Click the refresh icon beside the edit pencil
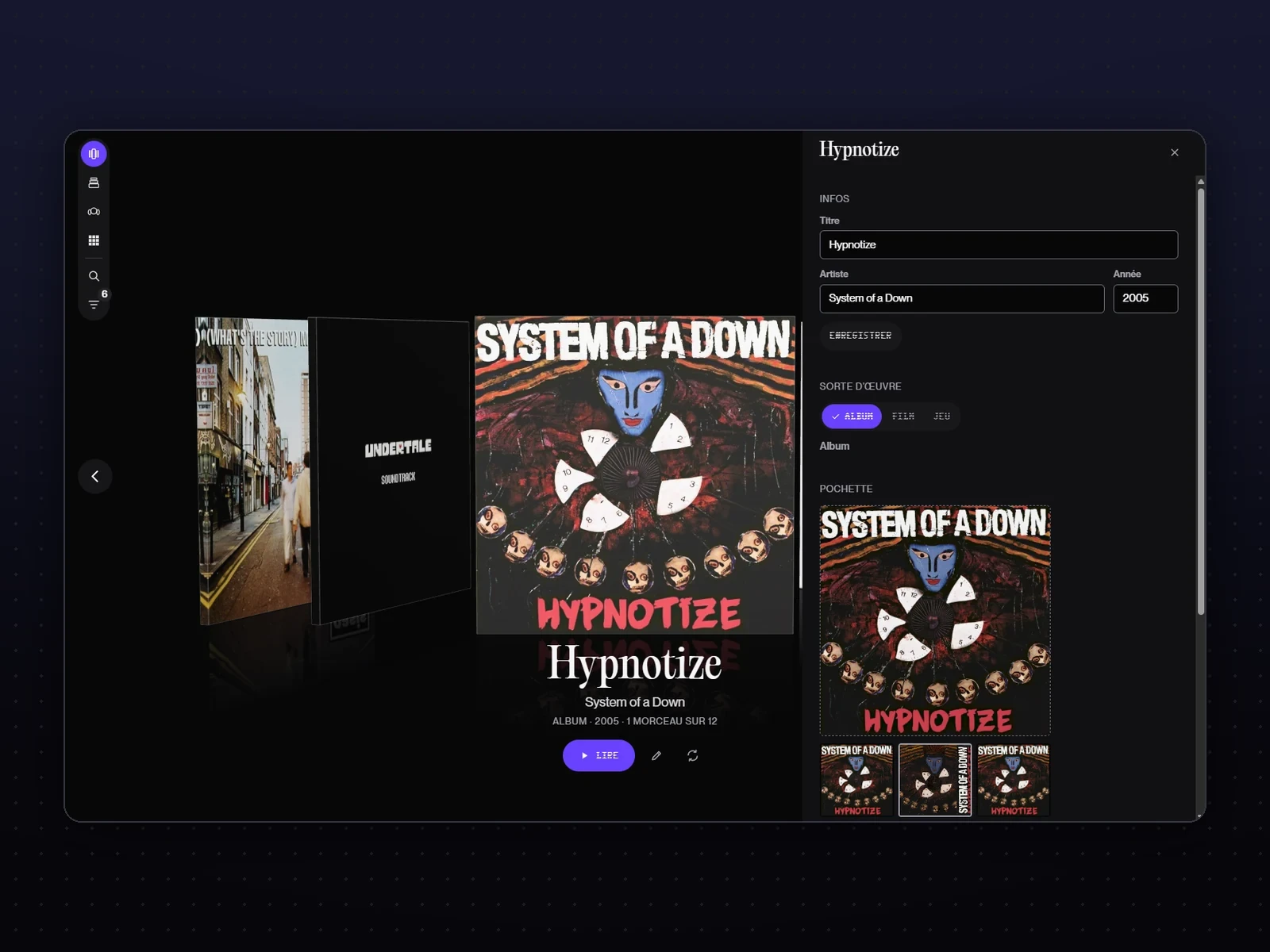Image resolution: width=1270 pixels, height=952 pixels. pyautogui.click(x=693, y=756)
